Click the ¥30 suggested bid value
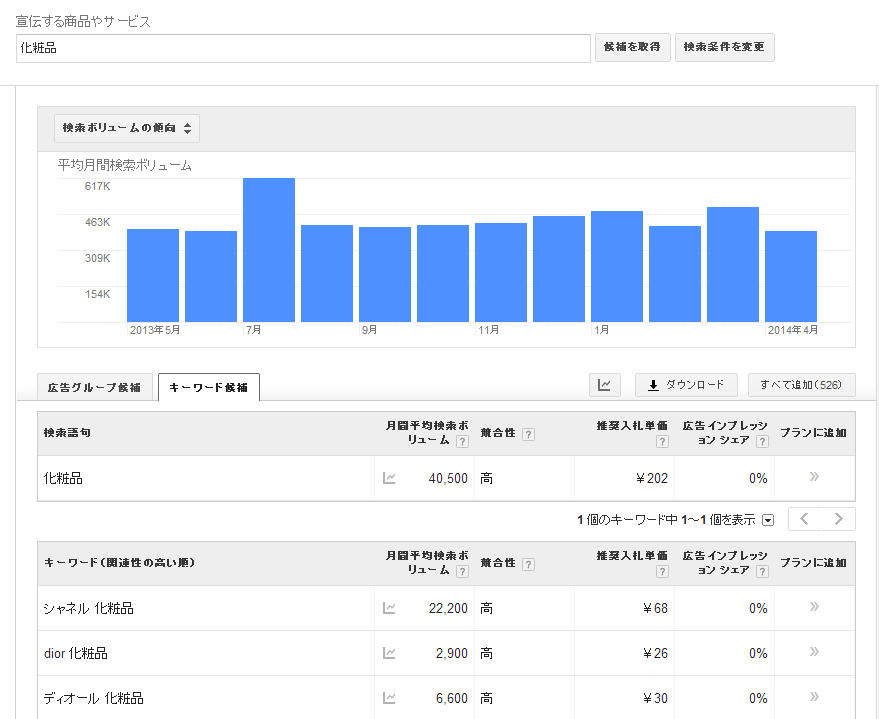 655,698
